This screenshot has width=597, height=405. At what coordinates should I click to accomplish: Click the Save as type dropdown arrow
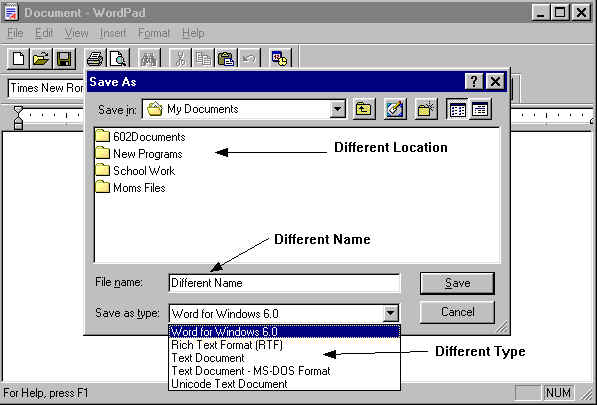391,314
